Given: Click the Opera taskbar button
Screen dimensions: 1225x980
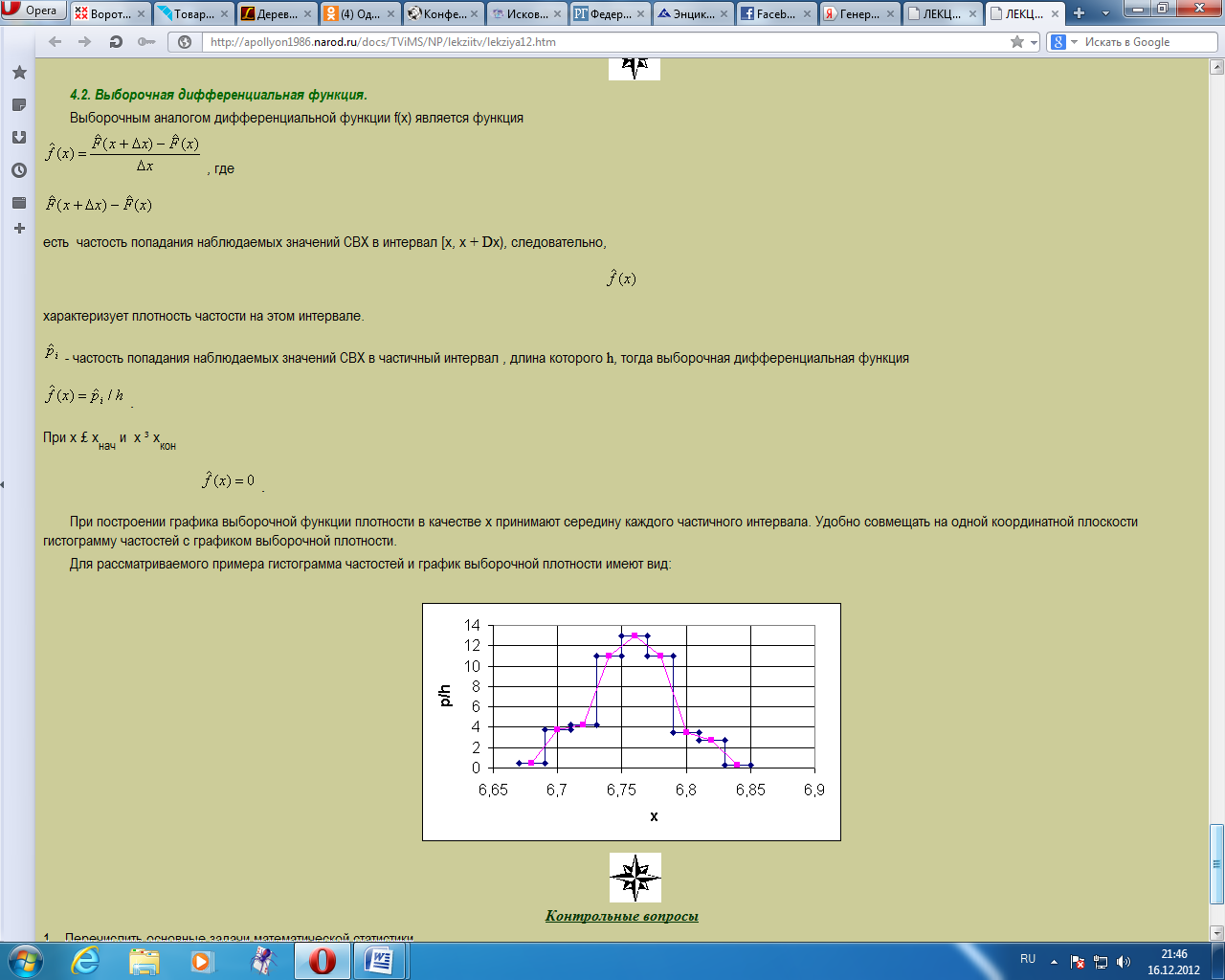Looking at the screenshot, I should coord(323,960).
